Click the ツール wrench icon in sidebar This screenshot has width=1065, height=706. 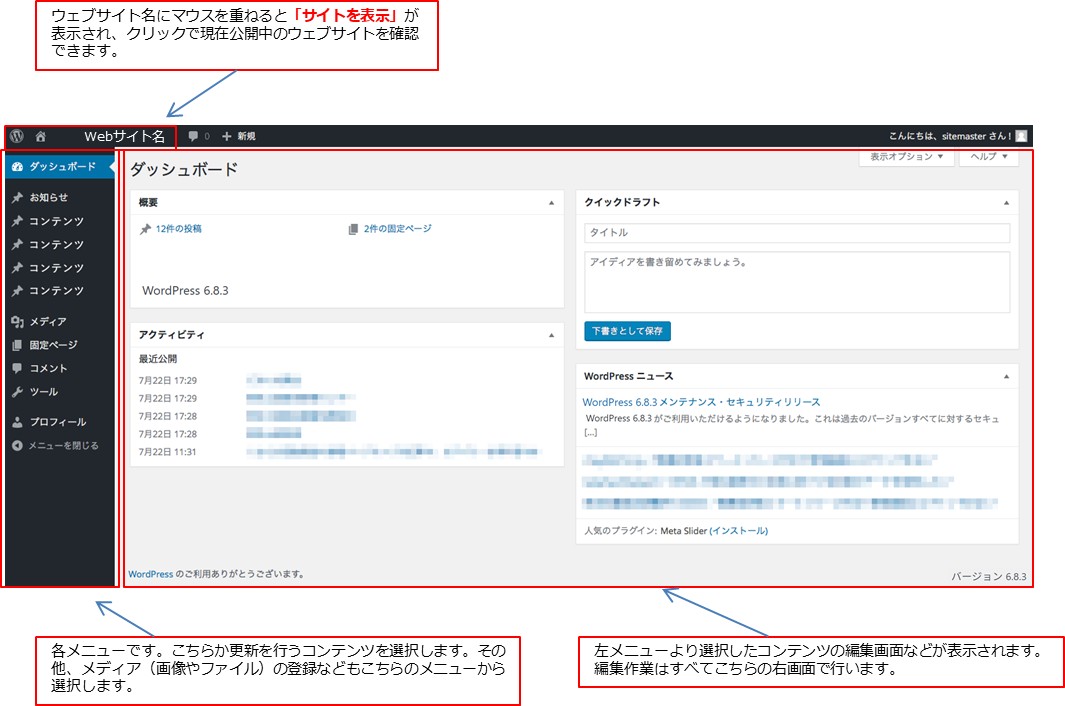coord(18,392)
